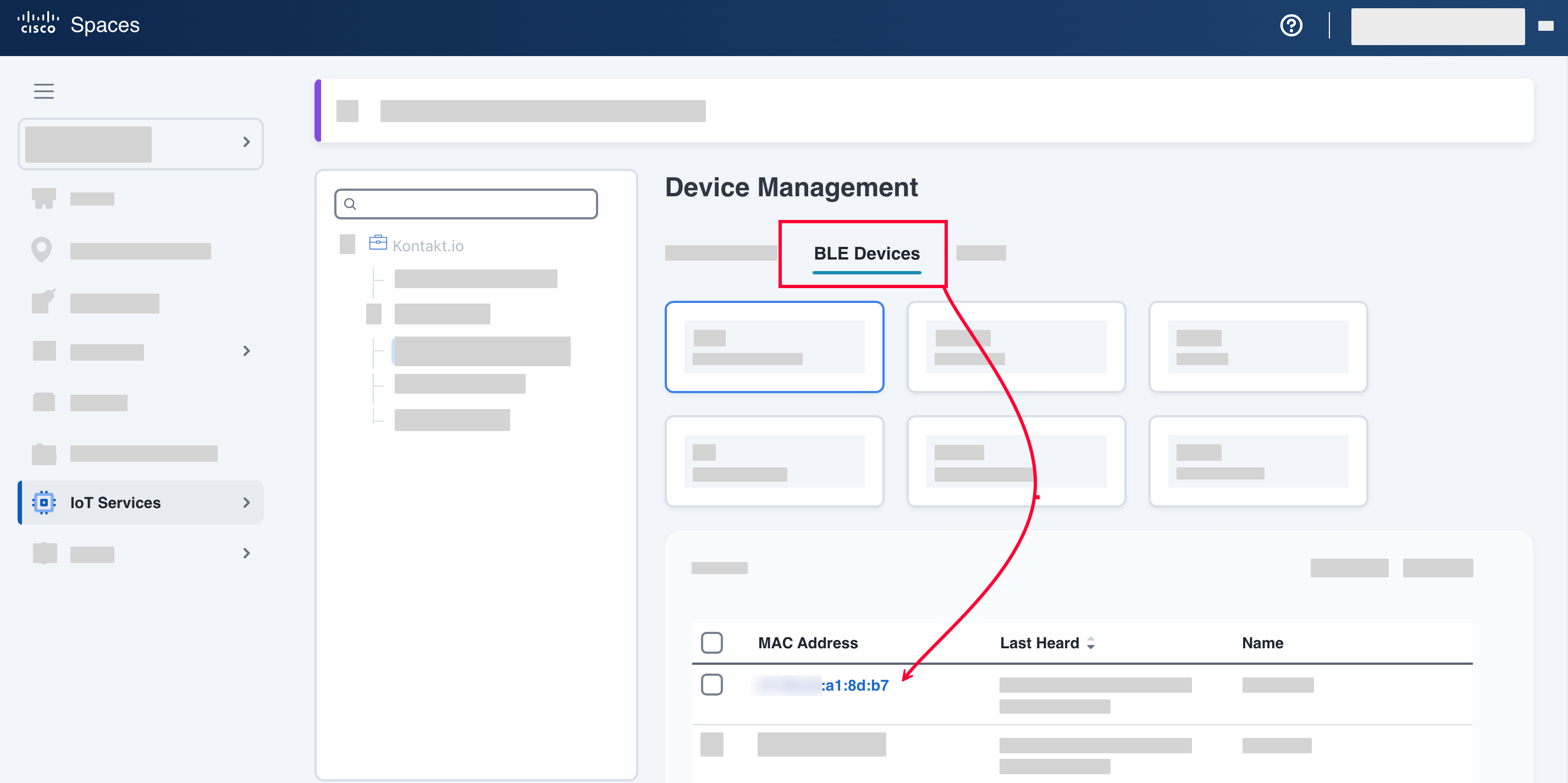
Task: Click the Last Heard column header
Action: coord(1039,643)
